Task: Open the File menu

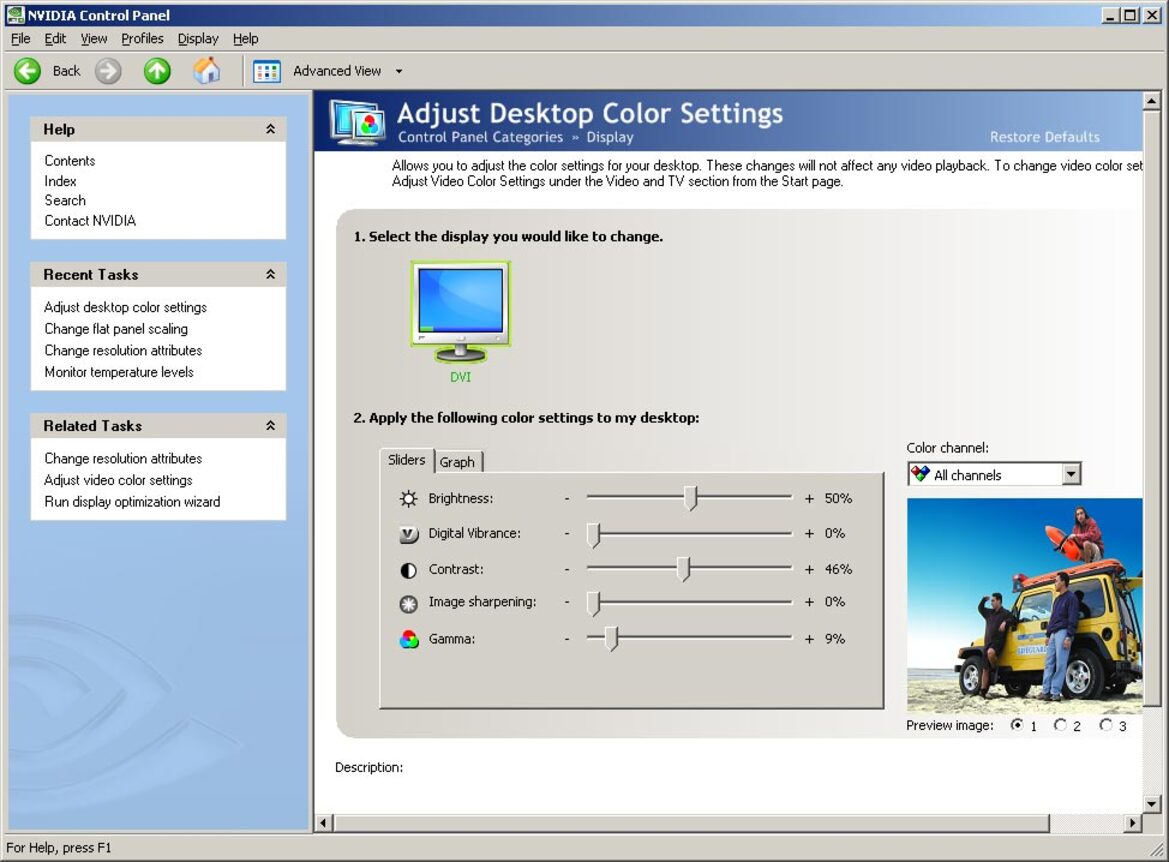Action: 21,39
